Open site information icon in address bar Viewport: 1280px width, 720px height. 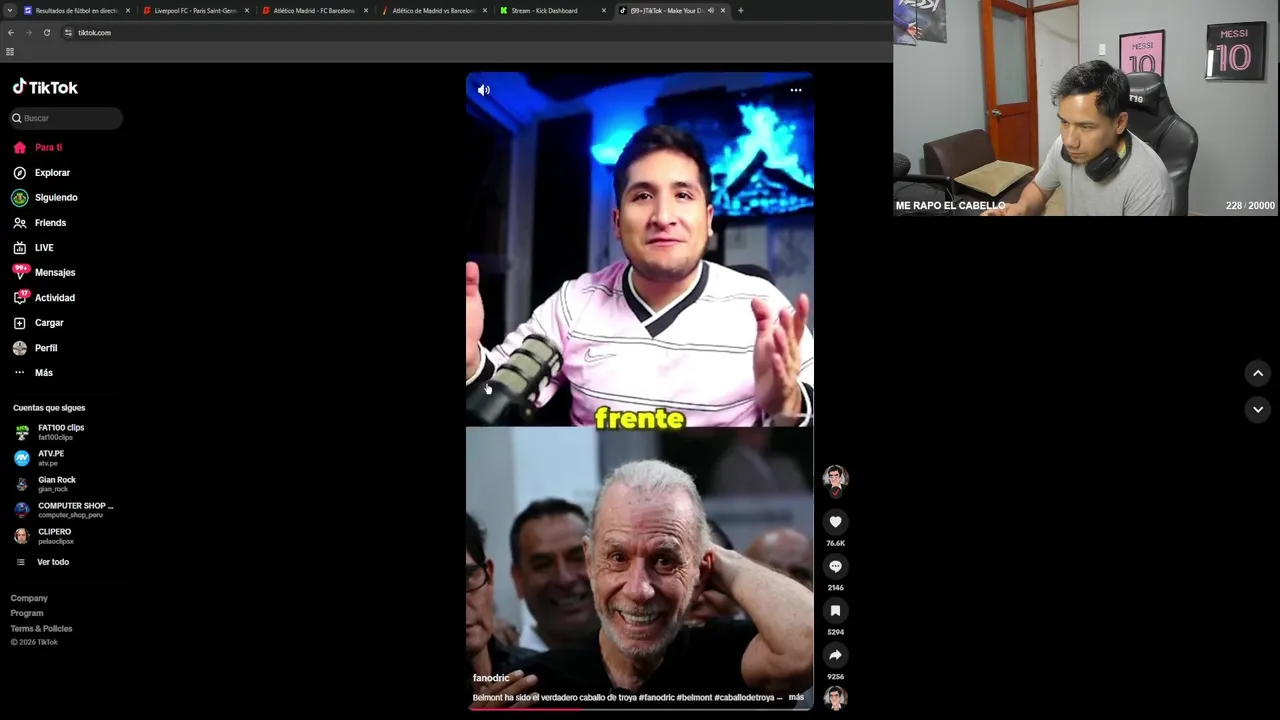pos(68,32)
